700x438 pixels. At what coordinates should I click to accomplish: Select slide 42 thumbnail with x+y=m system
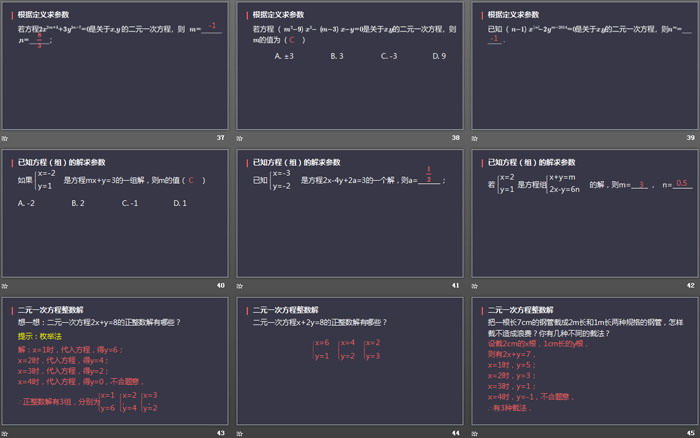tap(585, 213)
